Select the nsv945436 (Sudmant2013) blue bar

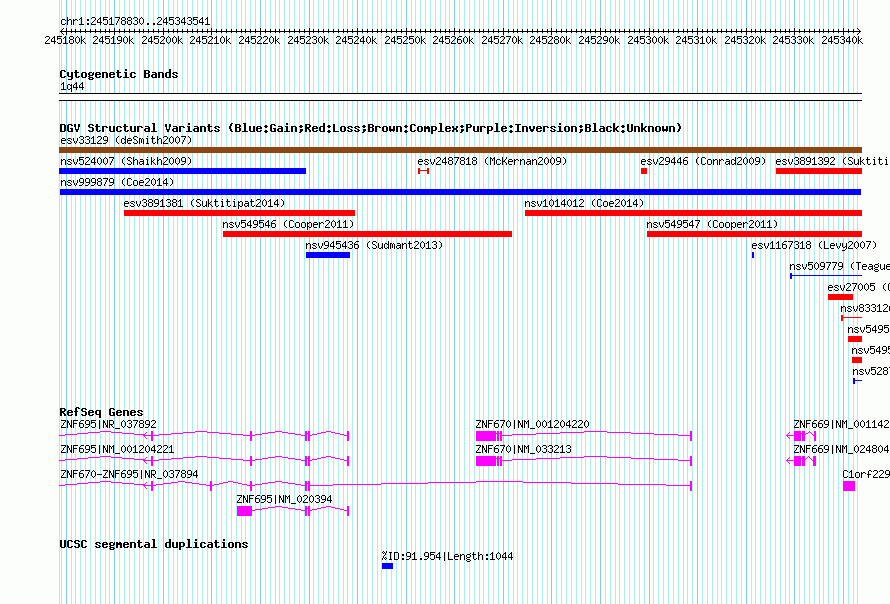pyautogui.click(x=328, y=255)
